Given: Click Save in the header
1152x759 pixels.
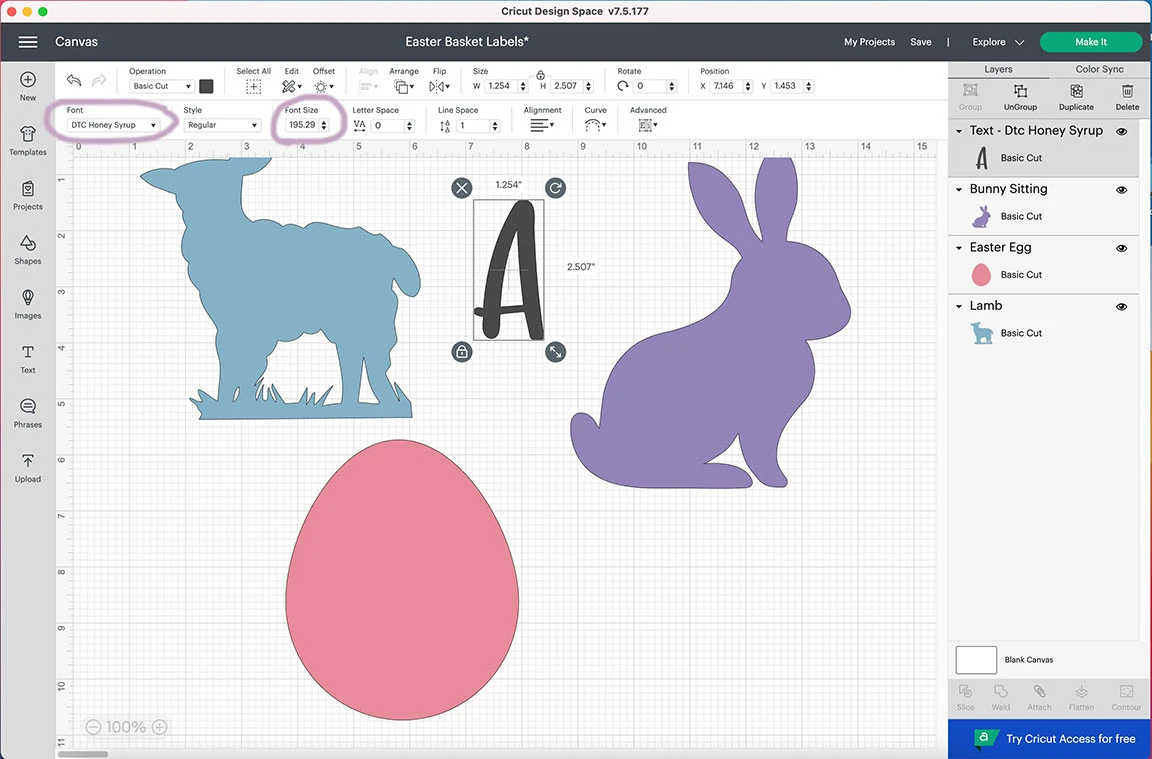Looking at the screenshot, I should click(x=921, y=42).
